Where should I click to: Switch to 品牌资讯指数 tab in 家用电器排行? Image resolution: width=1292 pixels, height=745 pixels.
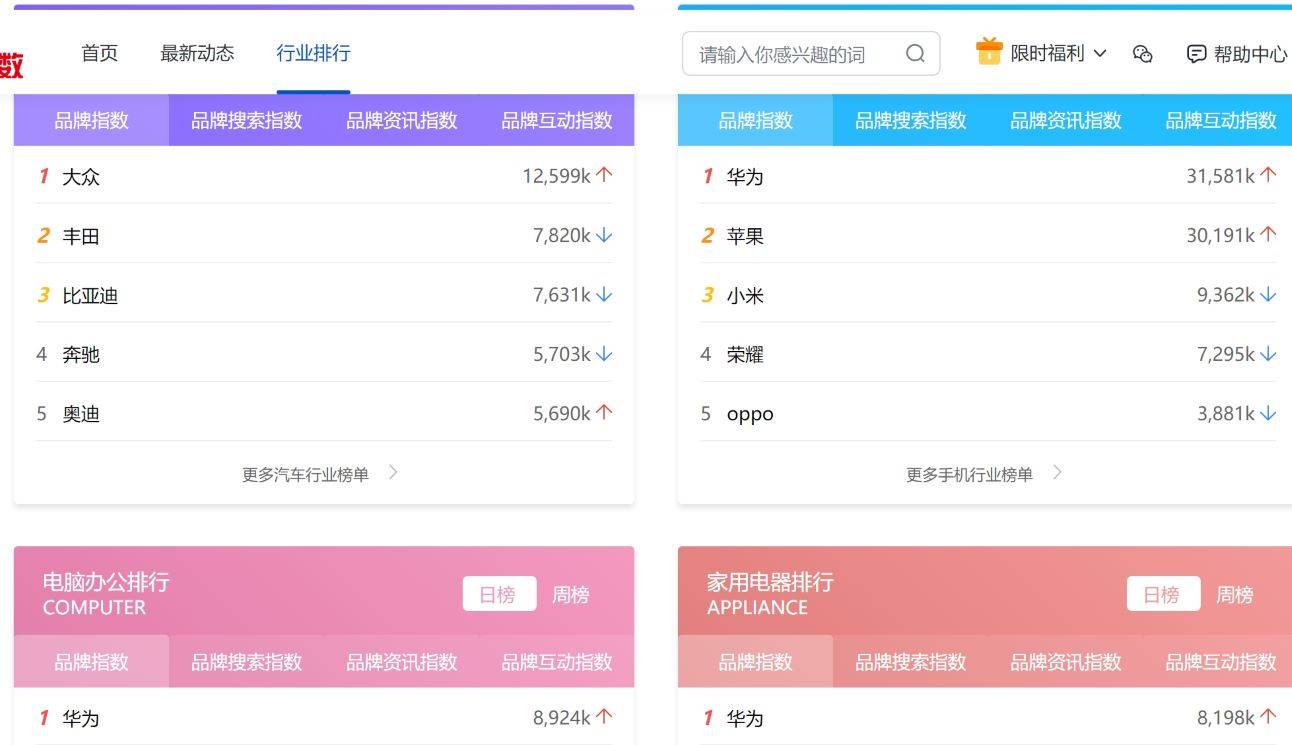click(1065, 662)
